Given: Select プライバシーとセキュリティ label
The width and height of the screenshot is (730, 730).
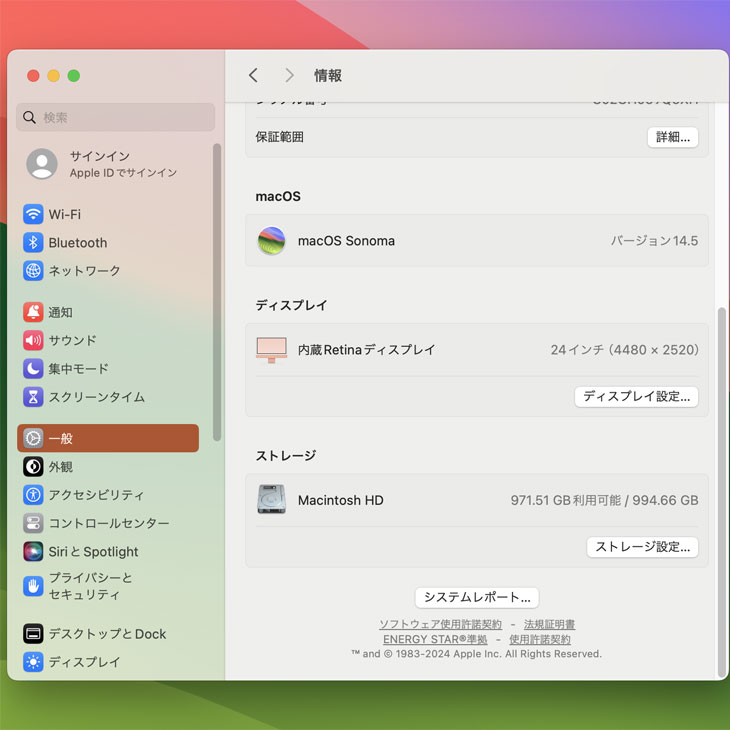Looking at the screenshot, I should click(91, 586).
